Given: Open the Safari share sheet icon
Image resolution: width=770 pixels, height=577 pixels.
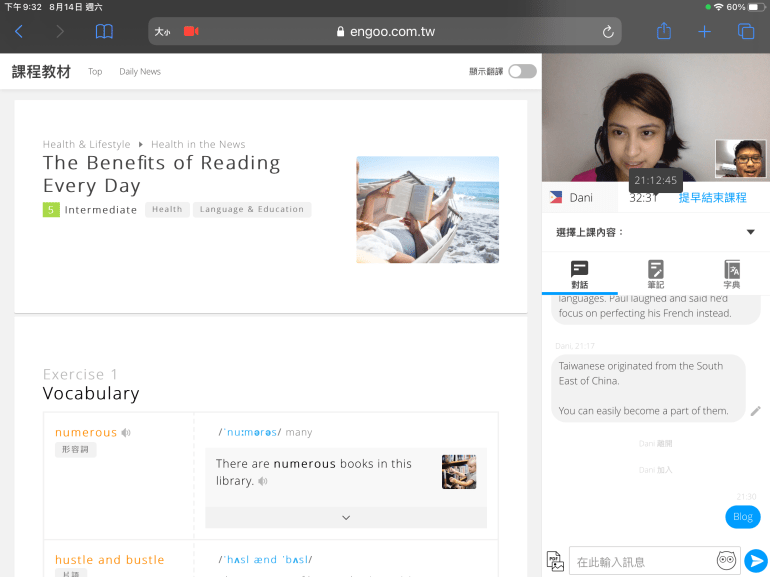Looking at the screenshot, I should (x=664, y=32).
